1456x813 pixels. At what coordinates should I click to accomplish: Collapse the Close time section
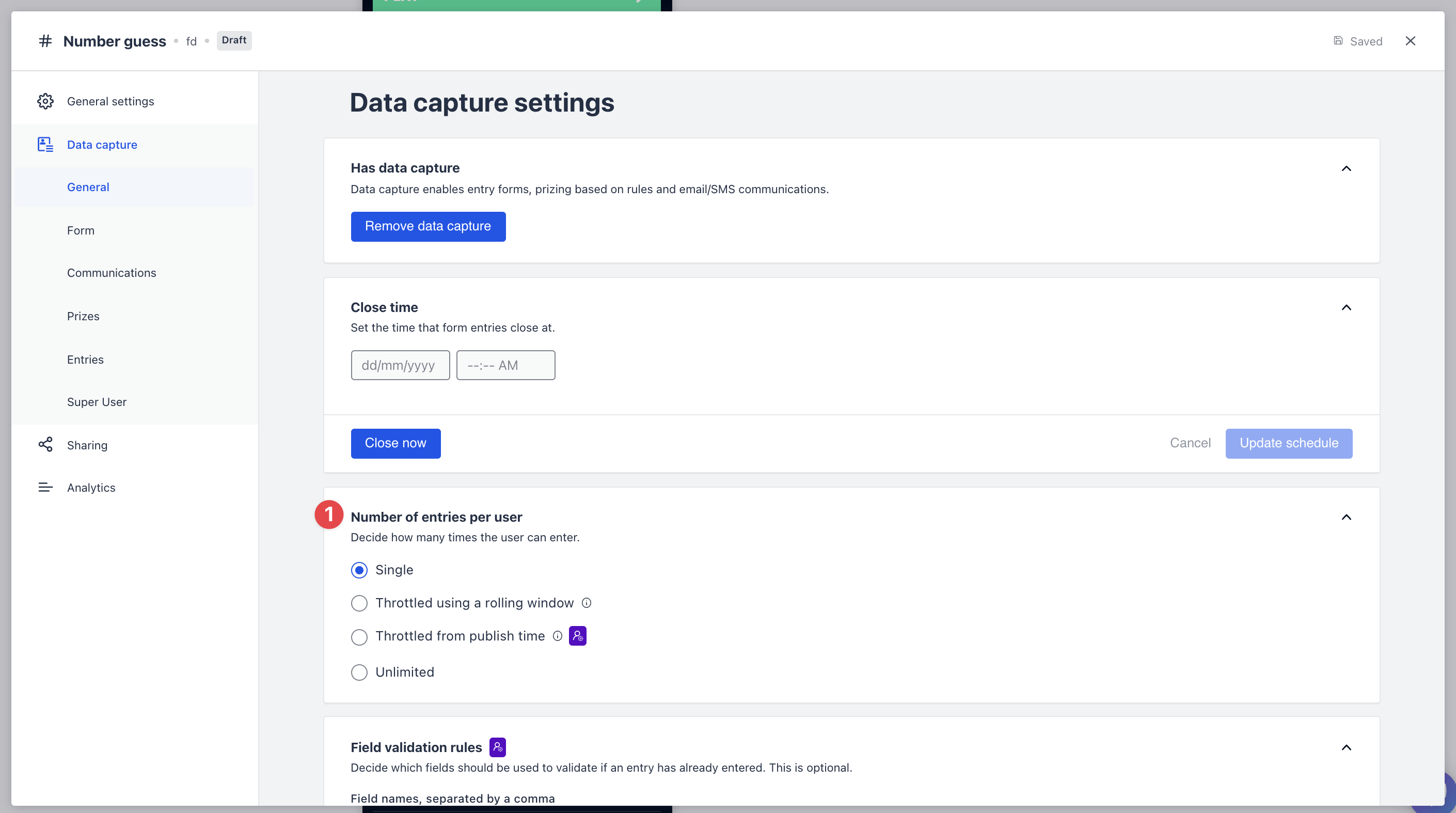click(1347, 307)
